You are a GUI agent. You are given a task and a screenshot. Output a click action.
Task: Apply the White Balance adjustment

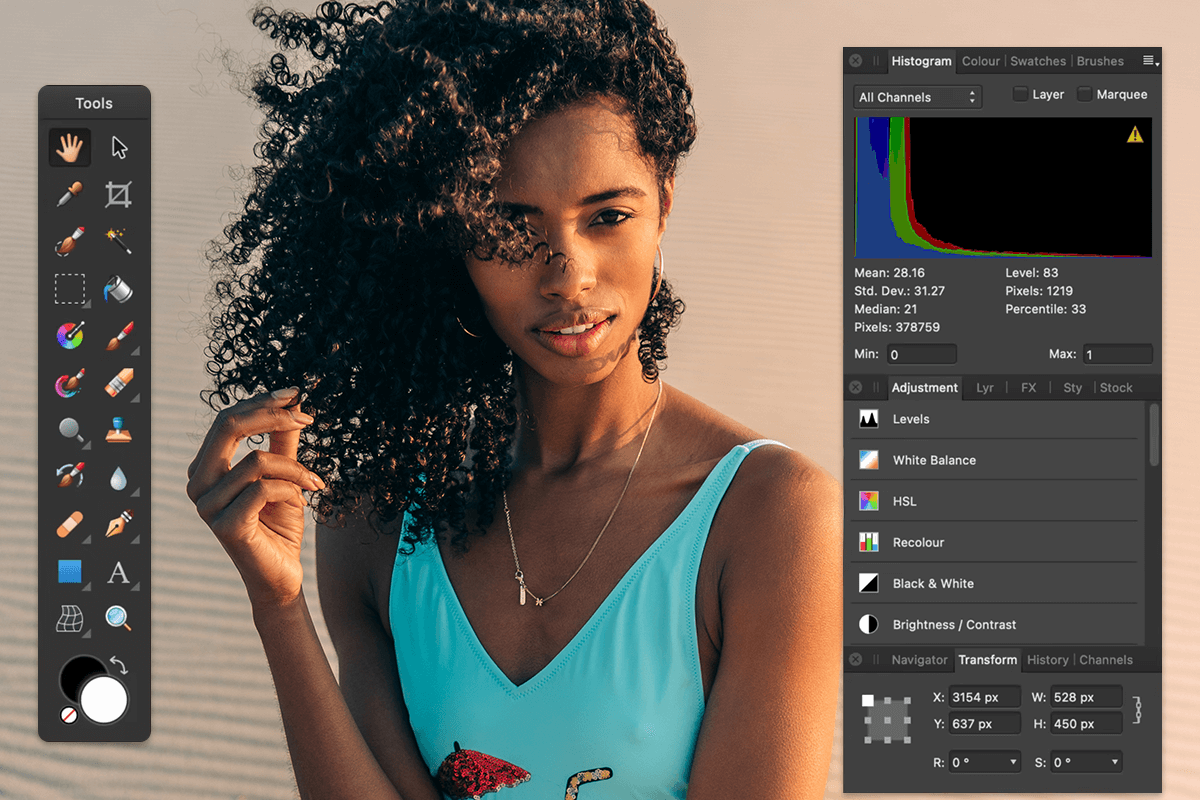[x=934, y=460]
